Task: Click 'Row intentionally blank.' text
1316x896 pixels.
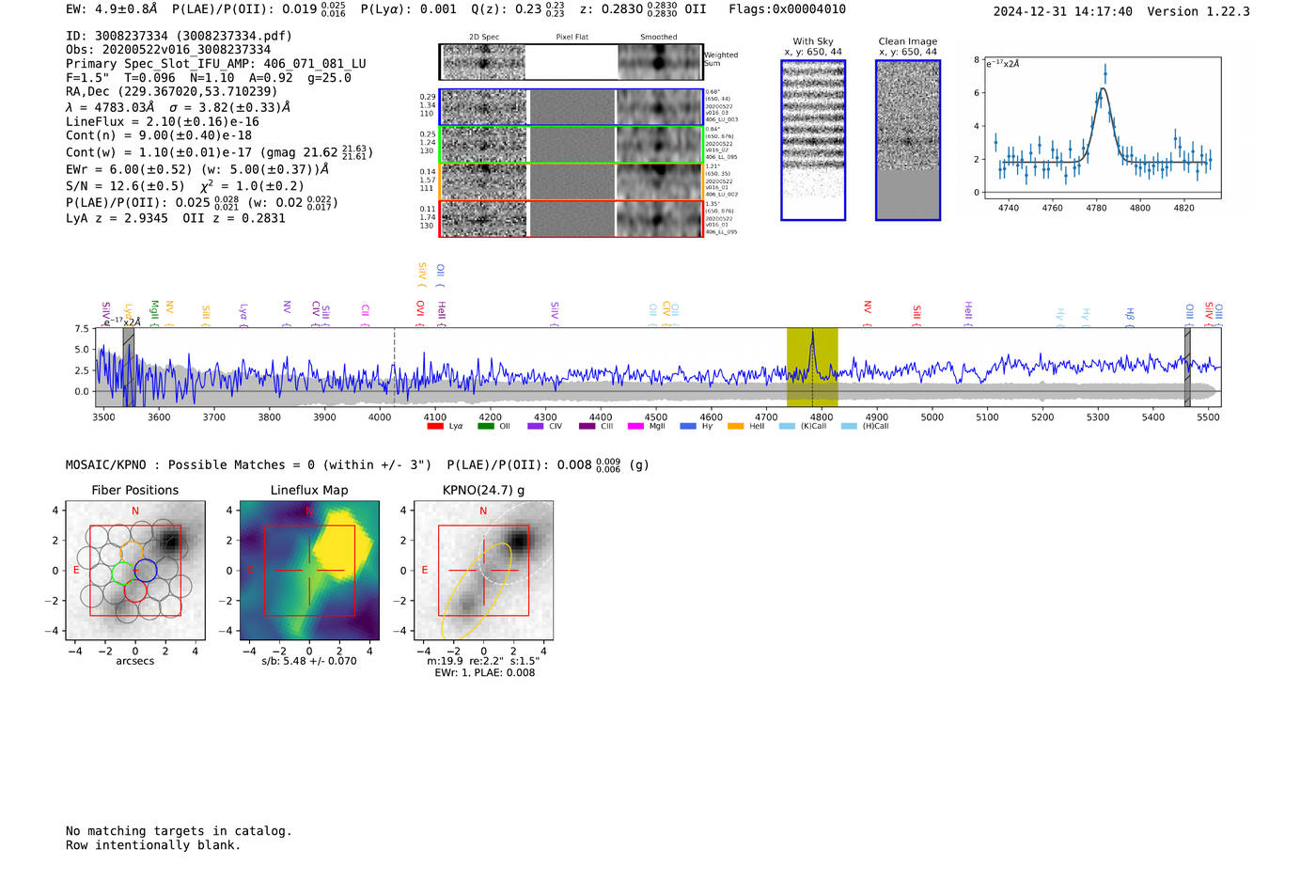Action: click(153, 845)
